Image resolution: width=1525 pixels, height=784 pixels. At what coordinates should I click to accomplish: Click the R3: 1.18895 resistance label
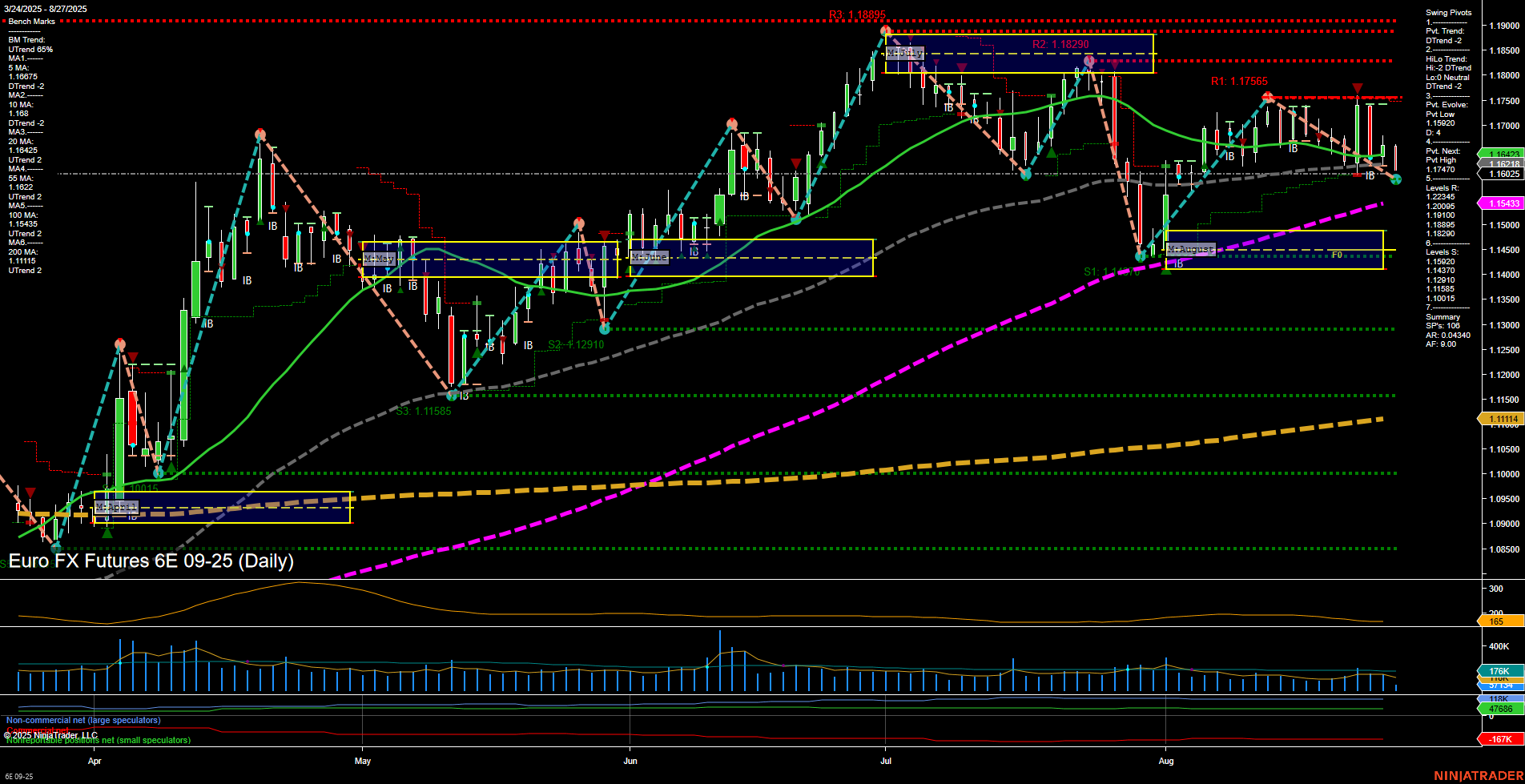(x=857, y=15)
